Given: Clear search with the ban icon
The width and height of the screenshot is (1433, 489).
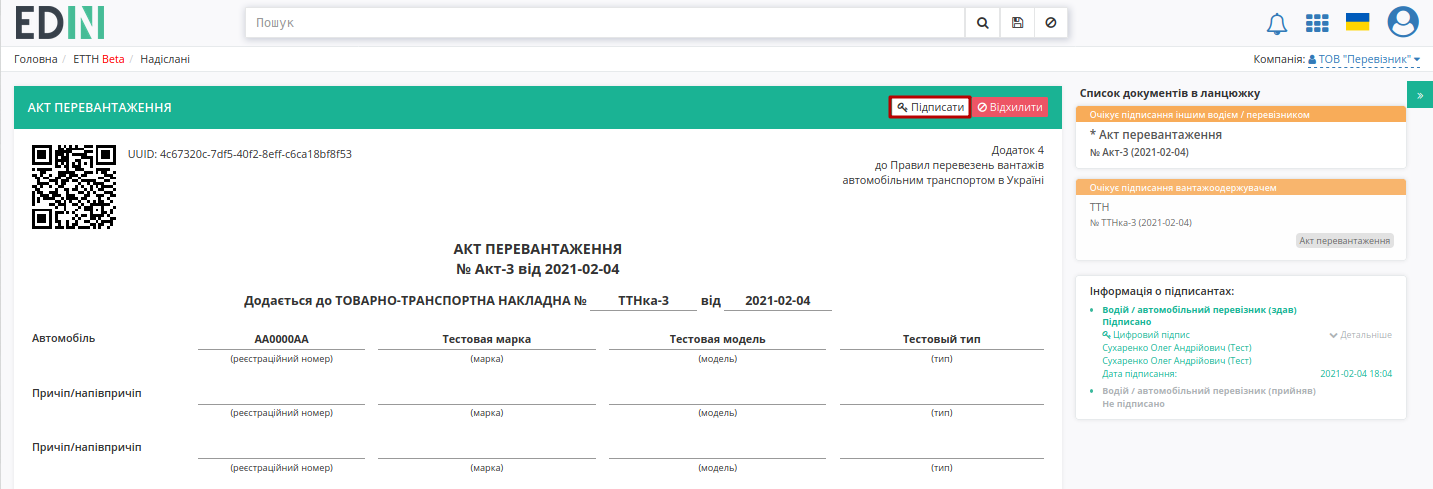Looking at the screenshot, I should pos(1050,22).
